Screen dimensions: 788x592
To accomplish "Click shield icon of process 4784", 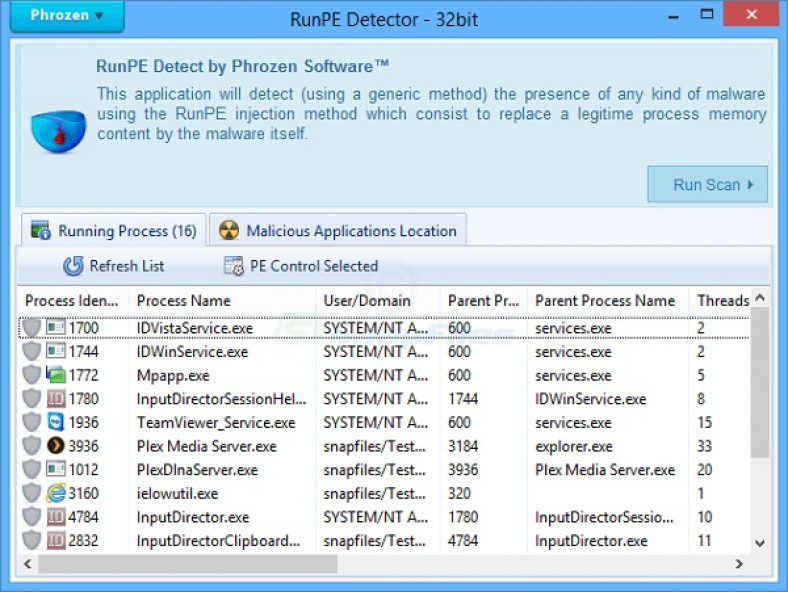I will pyautogui.click(x=32, y=517).
